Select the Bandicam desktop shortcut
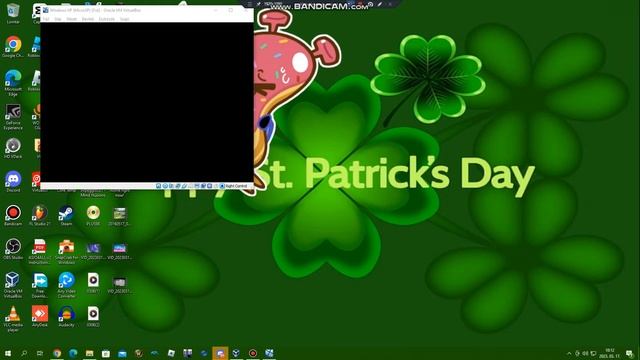Screen dimensions: 640x360 (13, 216)
